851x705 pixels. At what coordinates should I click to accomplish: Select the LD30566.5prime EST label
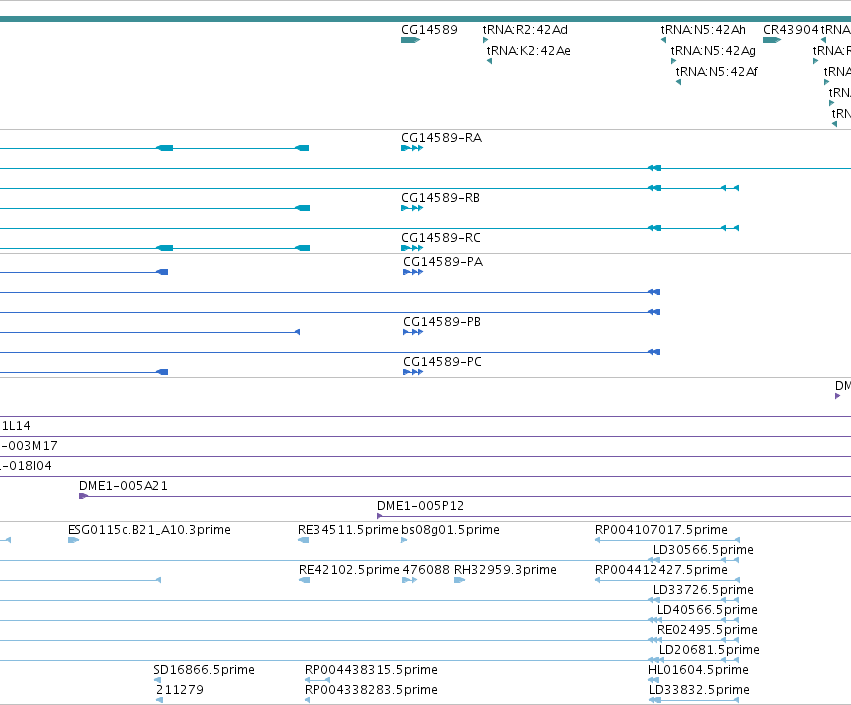pos(703,550)
